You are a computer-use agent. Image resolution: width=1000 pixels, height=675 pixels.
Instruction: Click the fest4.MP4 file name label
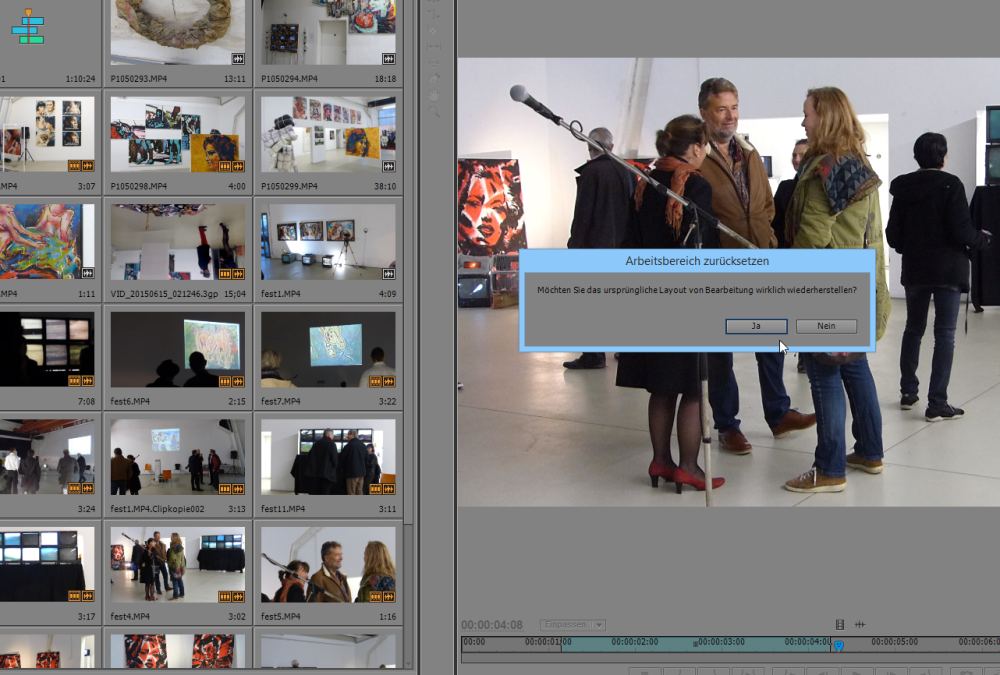pyautogui.click(x=130, y=616)
